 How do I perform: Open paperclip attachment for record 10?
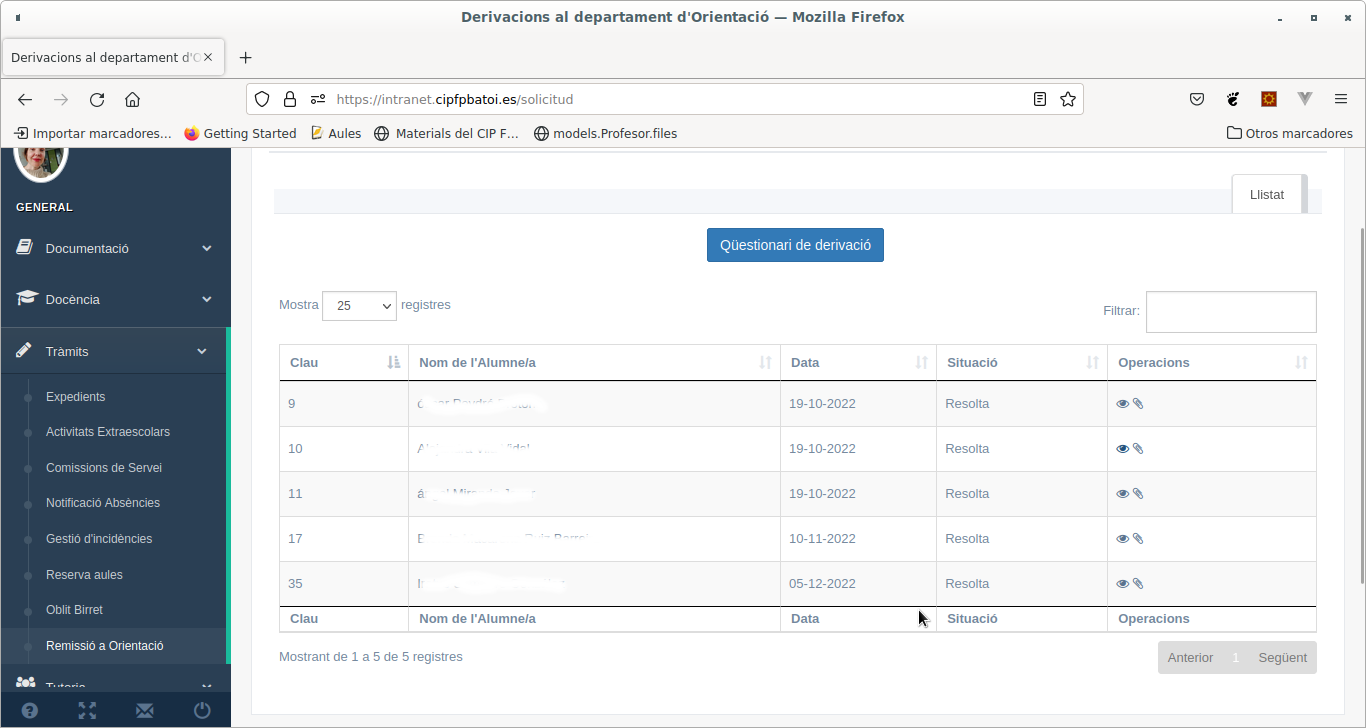[1138, 449]
